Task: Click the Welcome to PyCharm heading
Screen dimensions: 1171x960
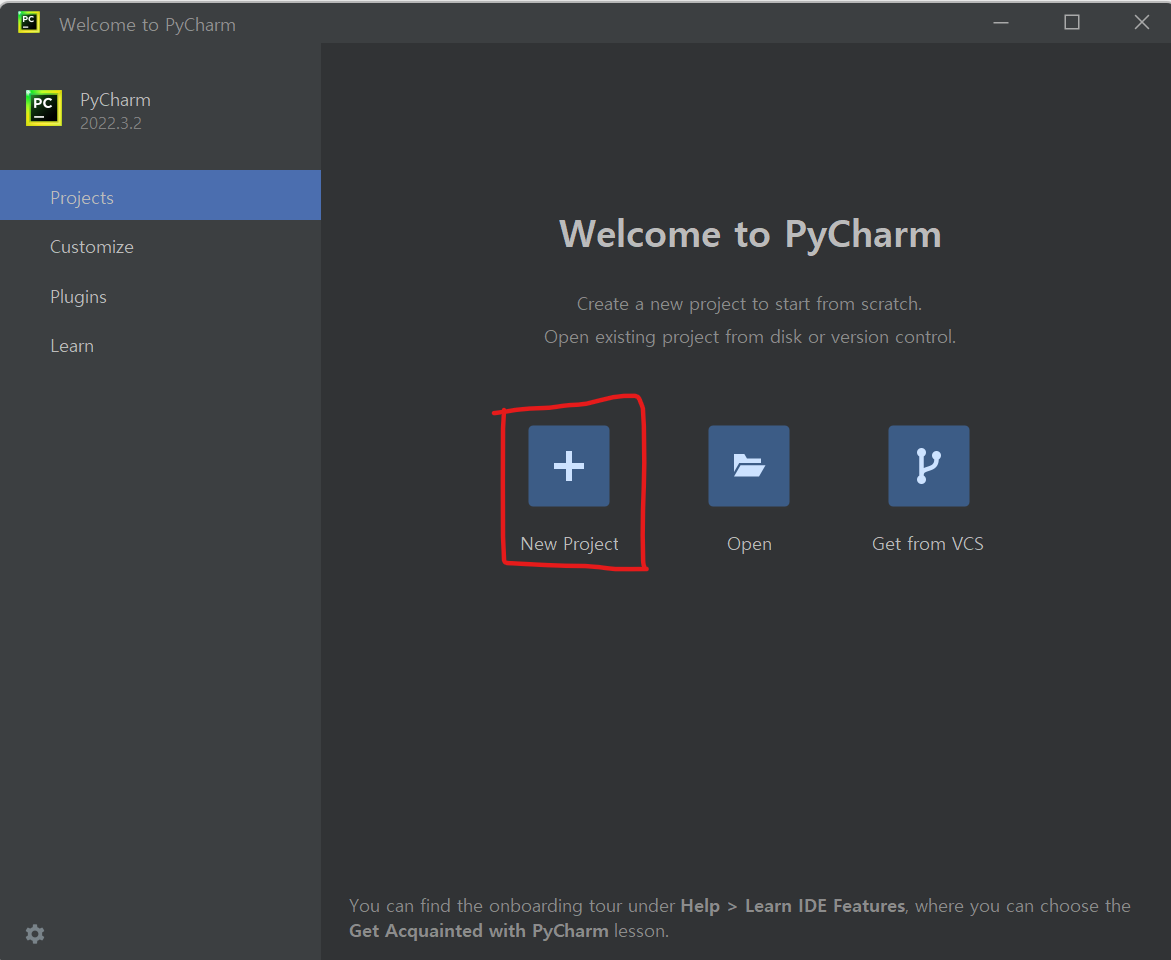Action: tap(750, 234)
